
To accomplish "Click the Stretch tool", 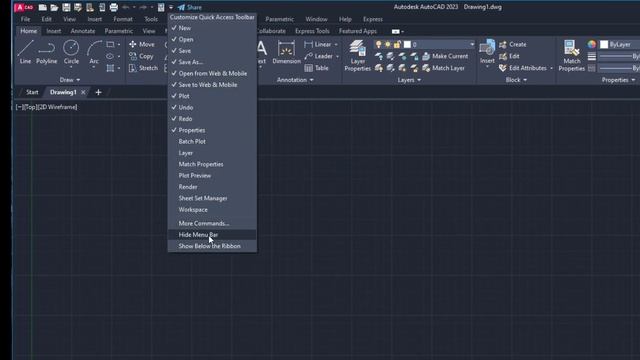I will pyautogui.click(x=143, y=68).
